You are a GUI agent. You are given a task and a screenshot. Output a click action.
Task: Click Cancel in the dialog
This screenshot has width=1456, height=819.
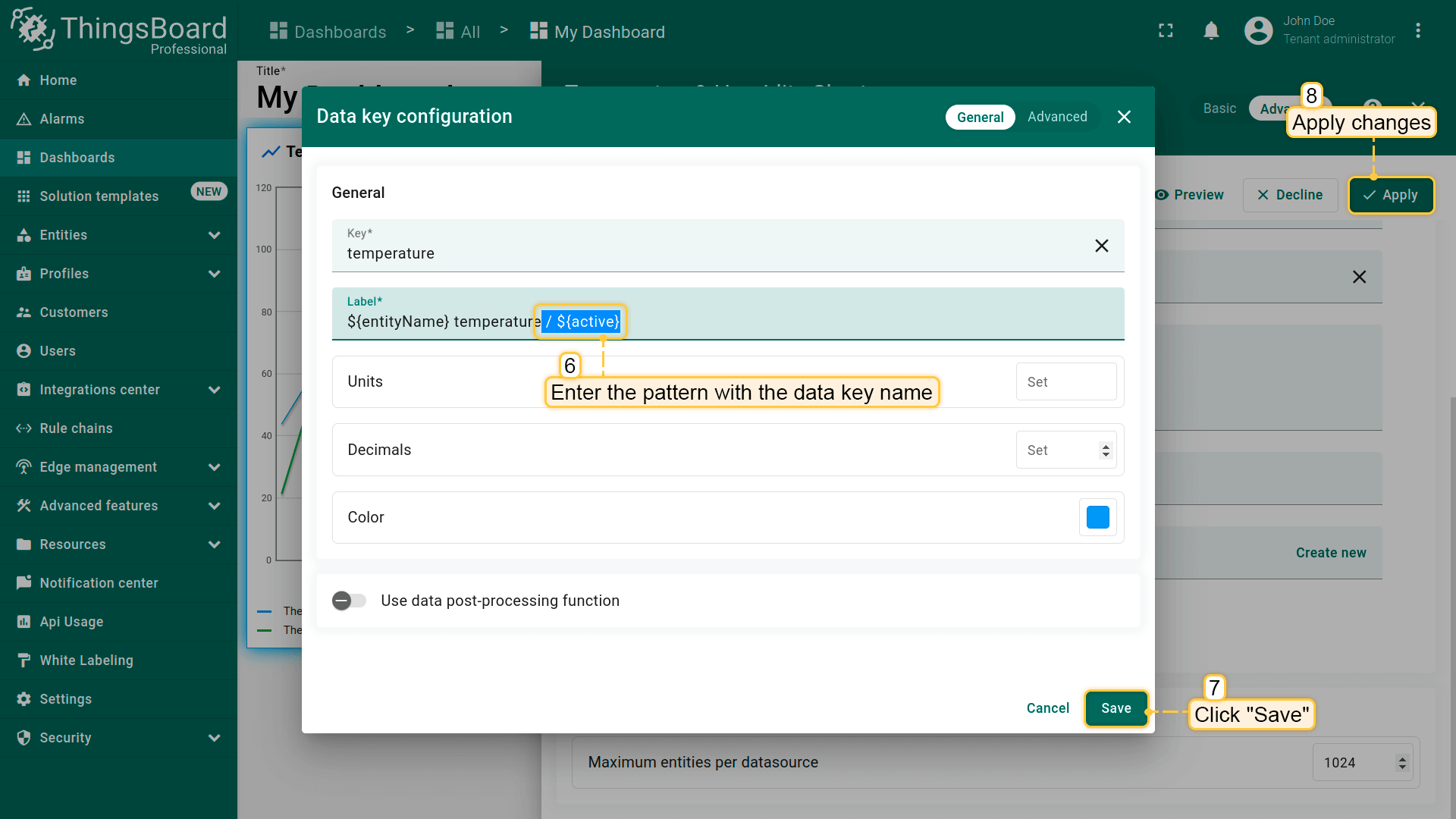pos(1047,708)
